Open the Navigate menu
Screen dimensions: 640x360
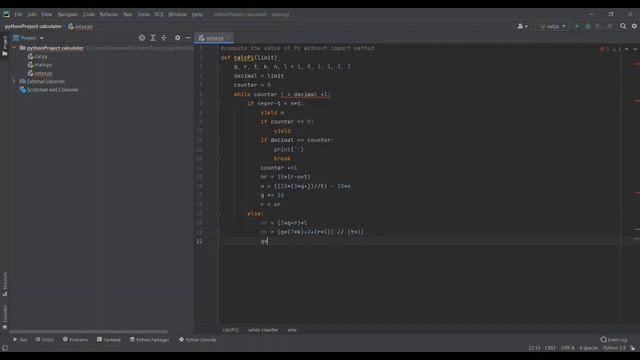(67, 14)
